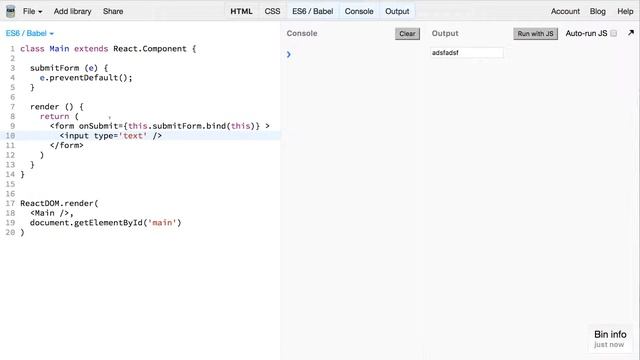Viewport: 640px width, 360px height.
Task: Toggle the Output panel tab
Action: (397, 11)
